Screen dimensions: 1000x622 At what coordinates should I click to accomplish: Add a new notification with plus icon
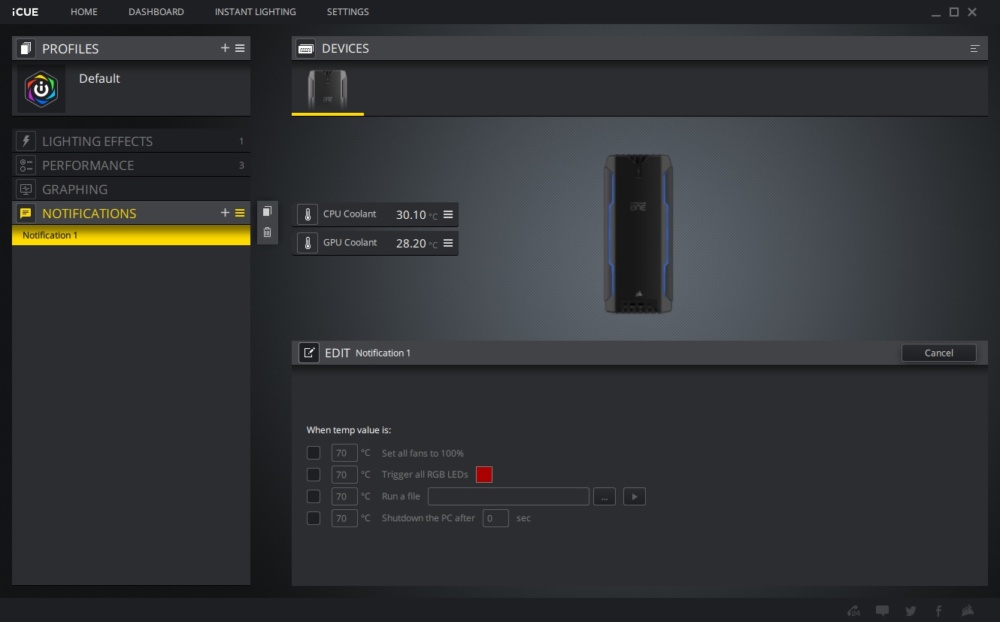point(224,212)
